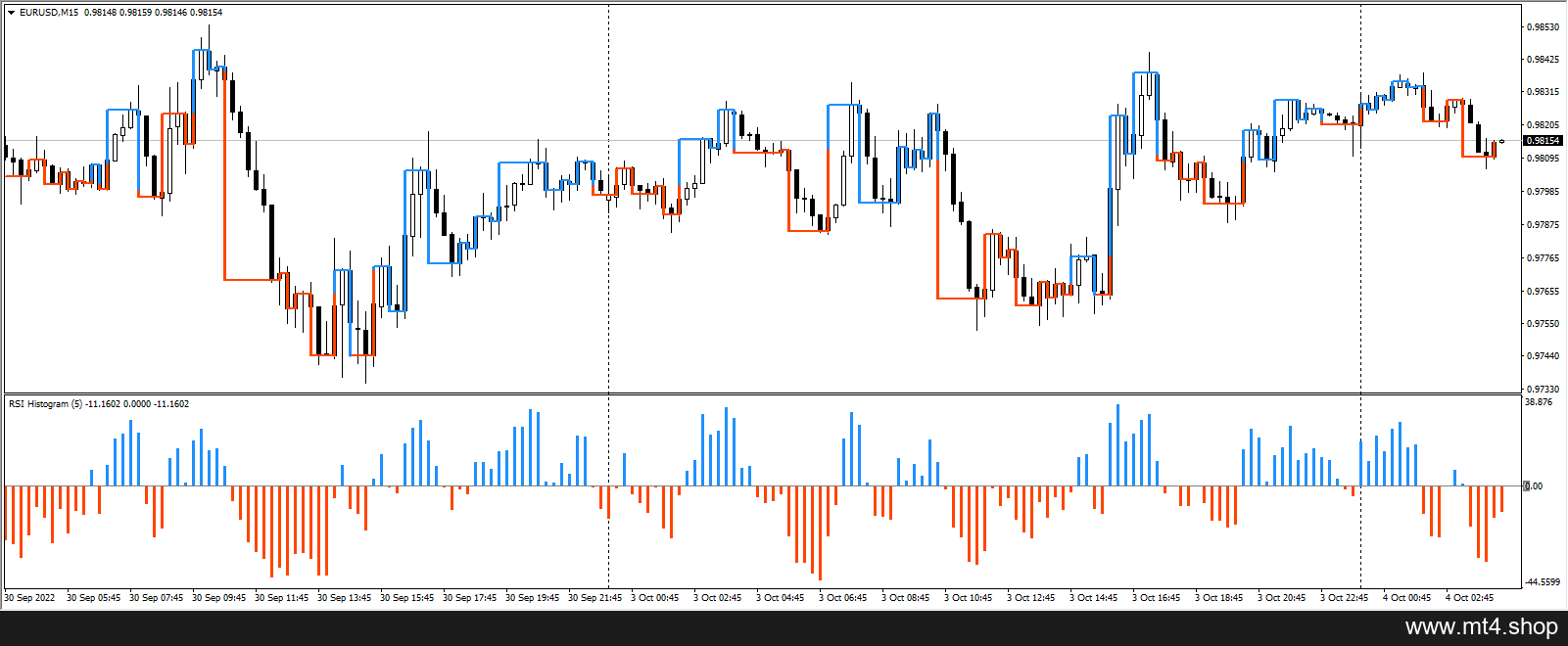Click the 0.97765 price scale label
The height and width of the screenshot is (646, 1568).
(1544, 258)
